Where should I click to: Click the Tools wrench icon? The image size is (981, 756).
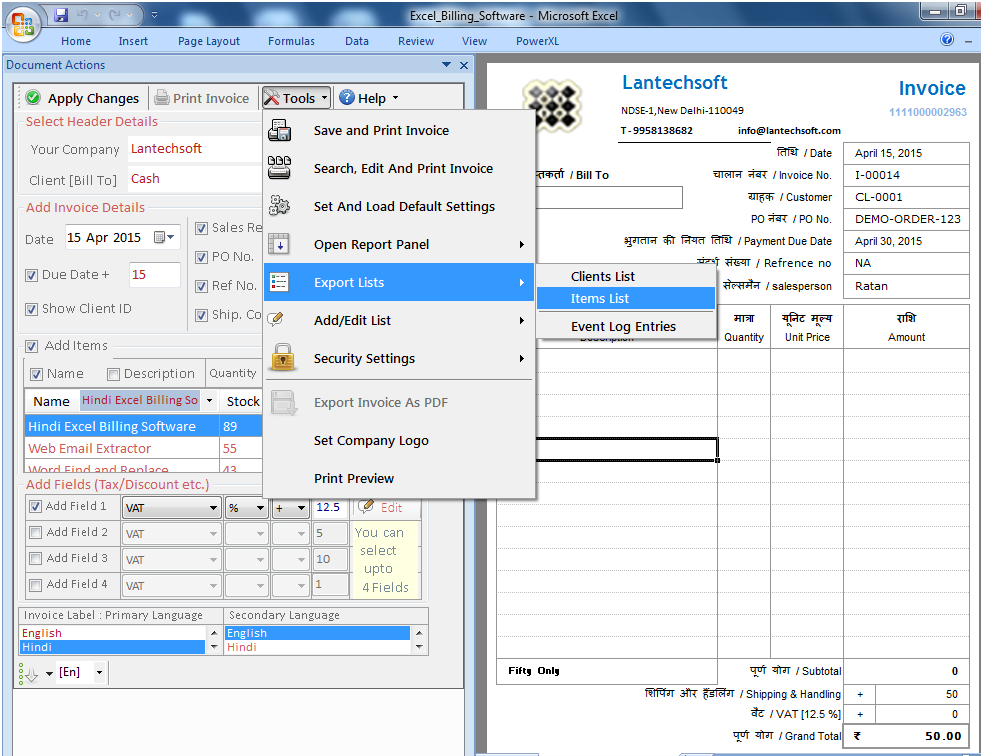272,98
